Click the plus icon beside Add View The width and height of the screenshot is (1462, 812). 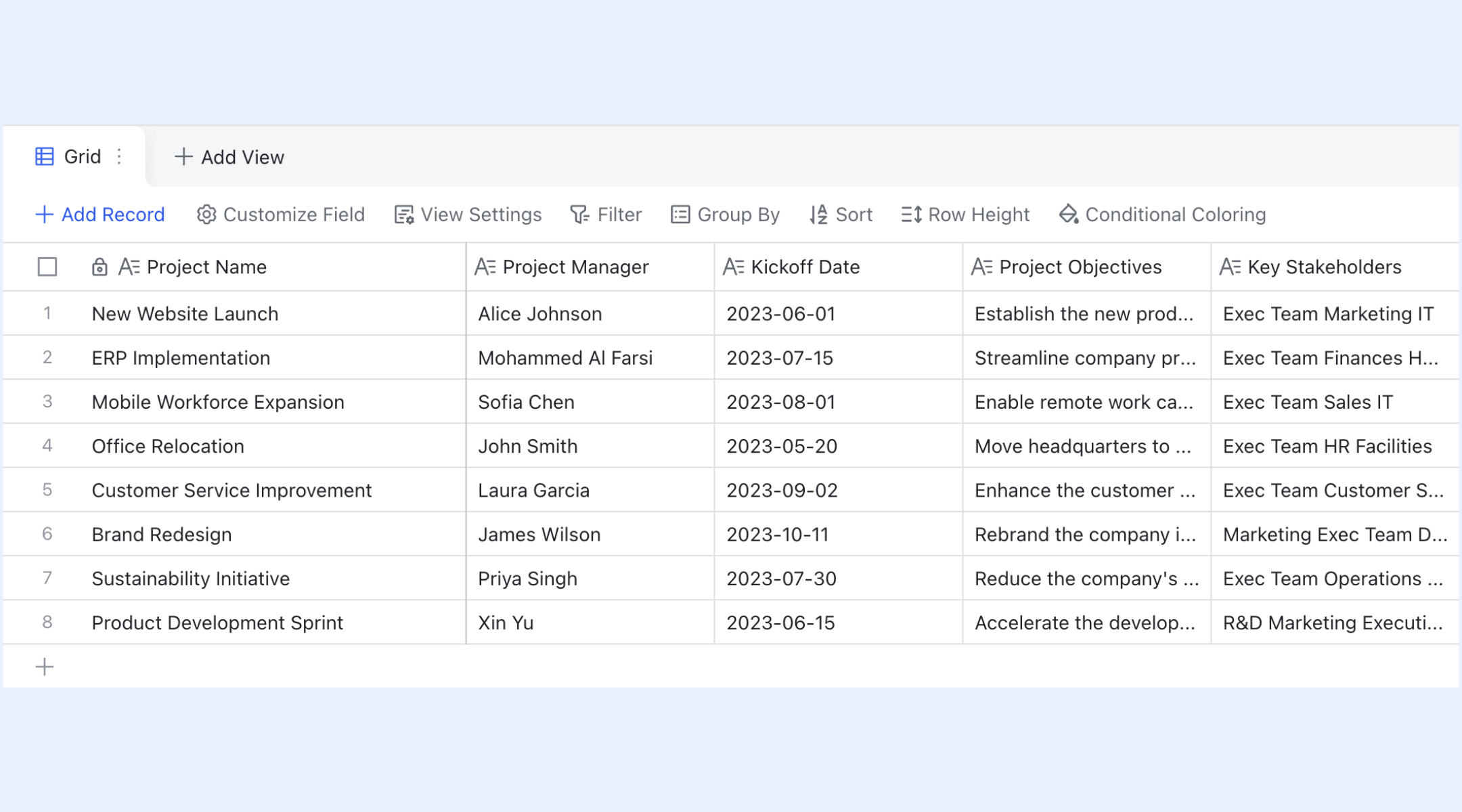point(183,157)
